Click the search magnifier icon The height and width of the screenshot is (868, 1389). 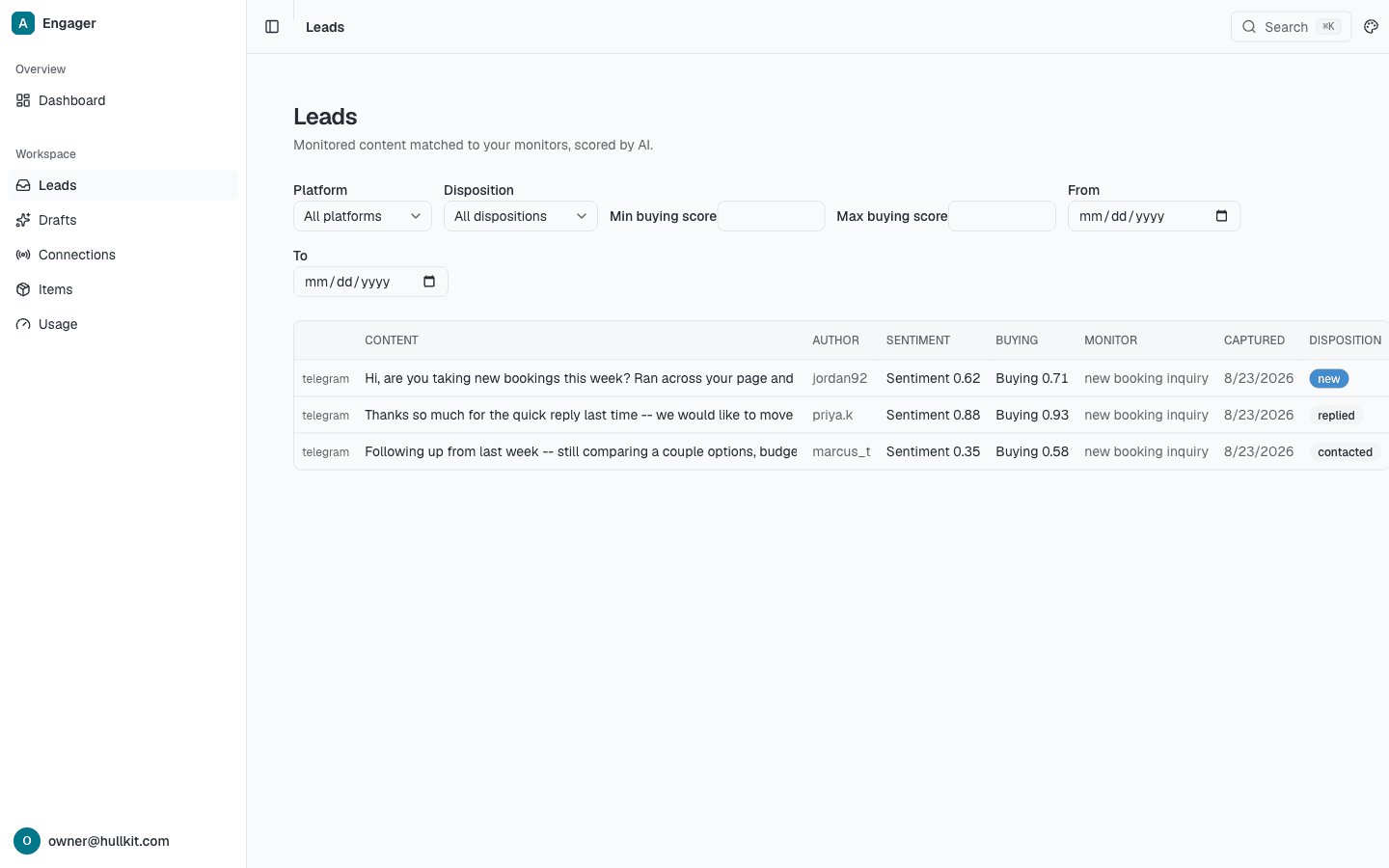(1249, 27)
